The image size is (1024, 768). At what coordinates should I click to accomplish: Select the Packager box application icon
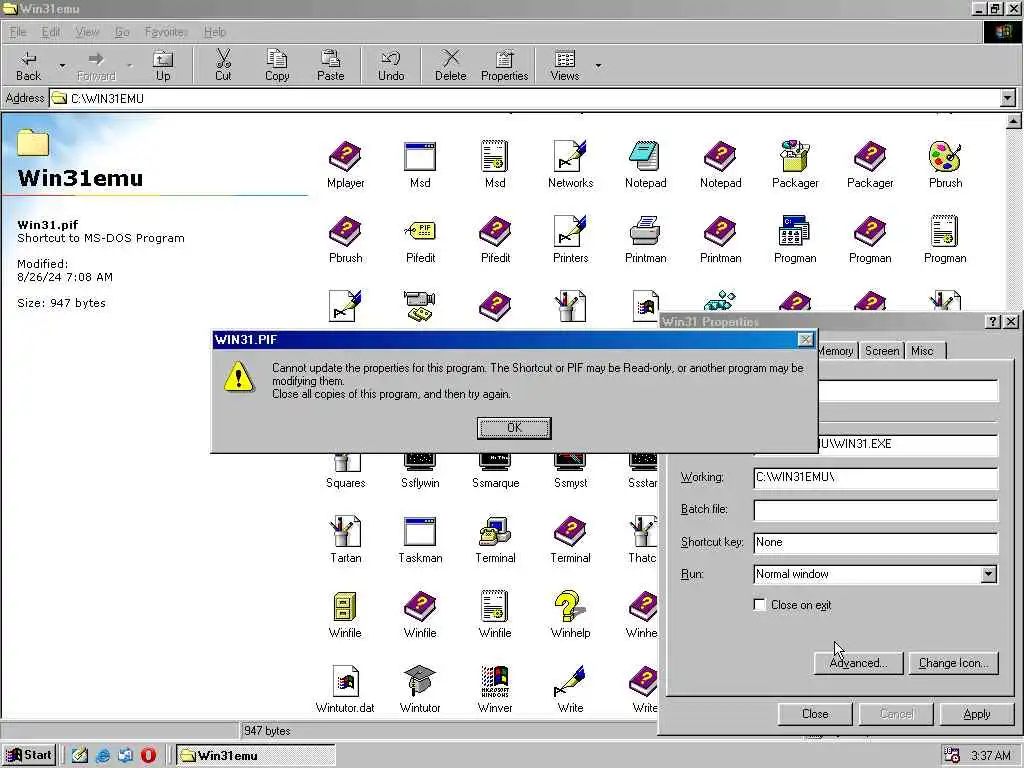point(795,157)
